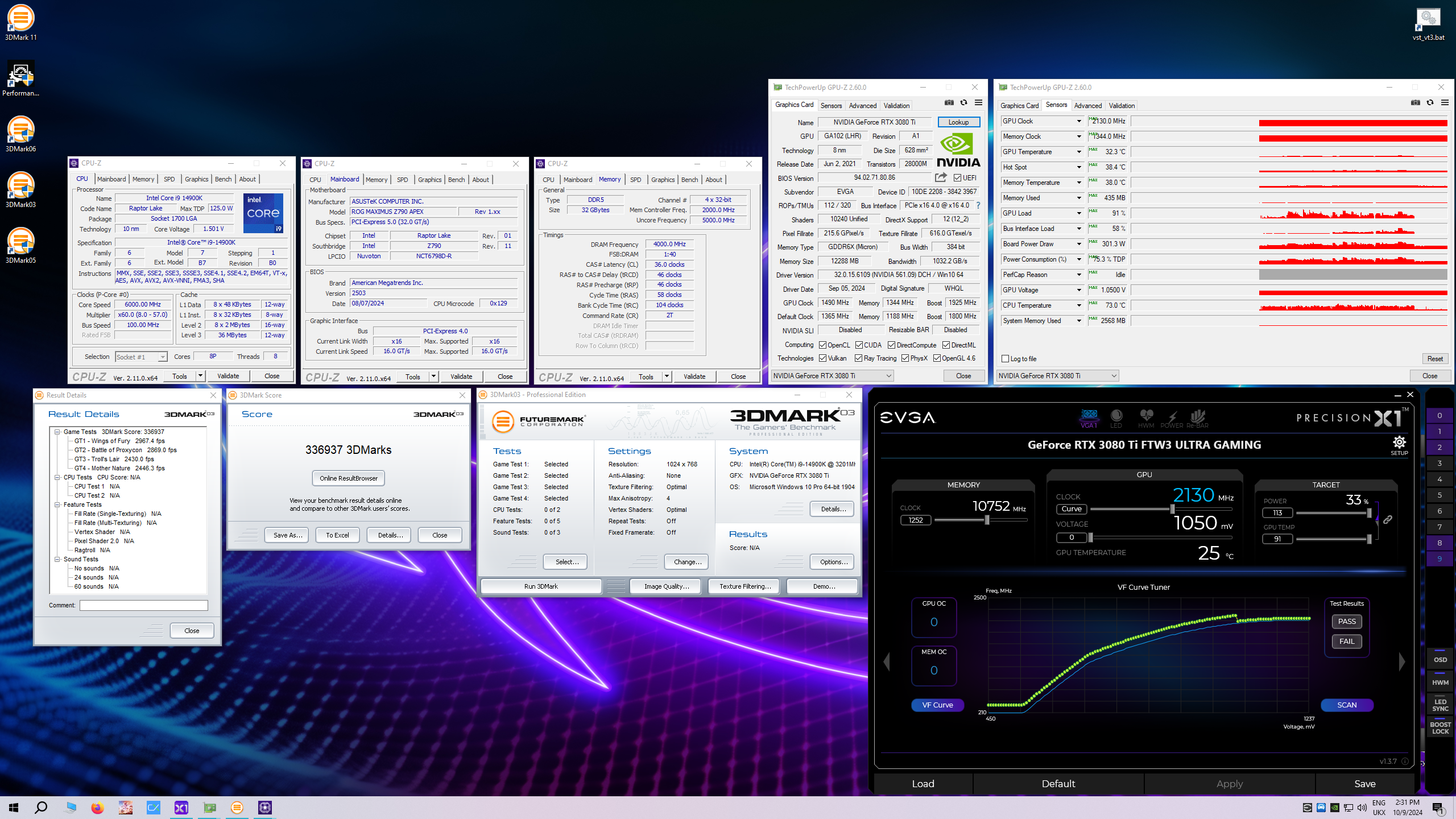Screen dimensions: 1456x819
Task: Toggle the CUDA checkbox in GPU-Z
Action: 859,345
